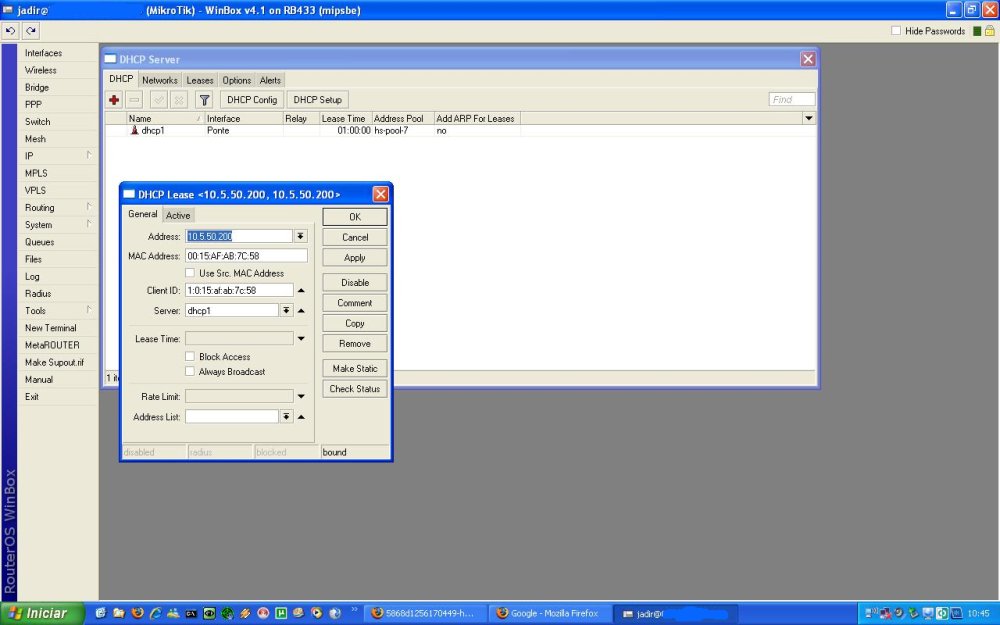Select the General tab in lease dialog
The image size is (1000, 625).
142,214
